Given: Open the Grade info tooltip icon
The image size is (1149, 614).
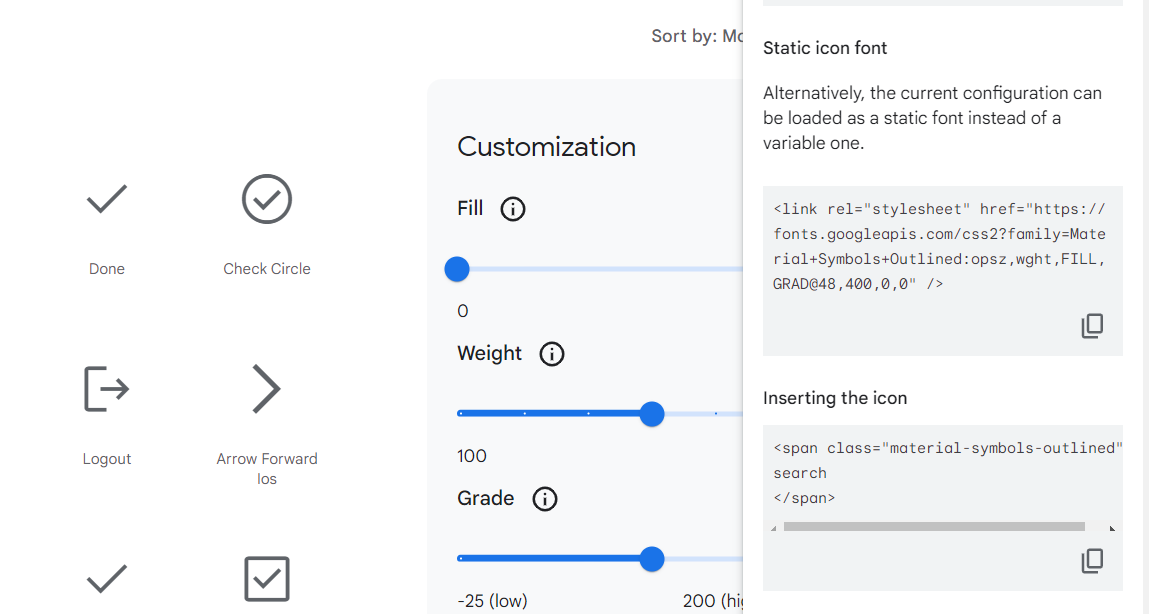Looking at the screenshot, I should (x=544, y=499).
